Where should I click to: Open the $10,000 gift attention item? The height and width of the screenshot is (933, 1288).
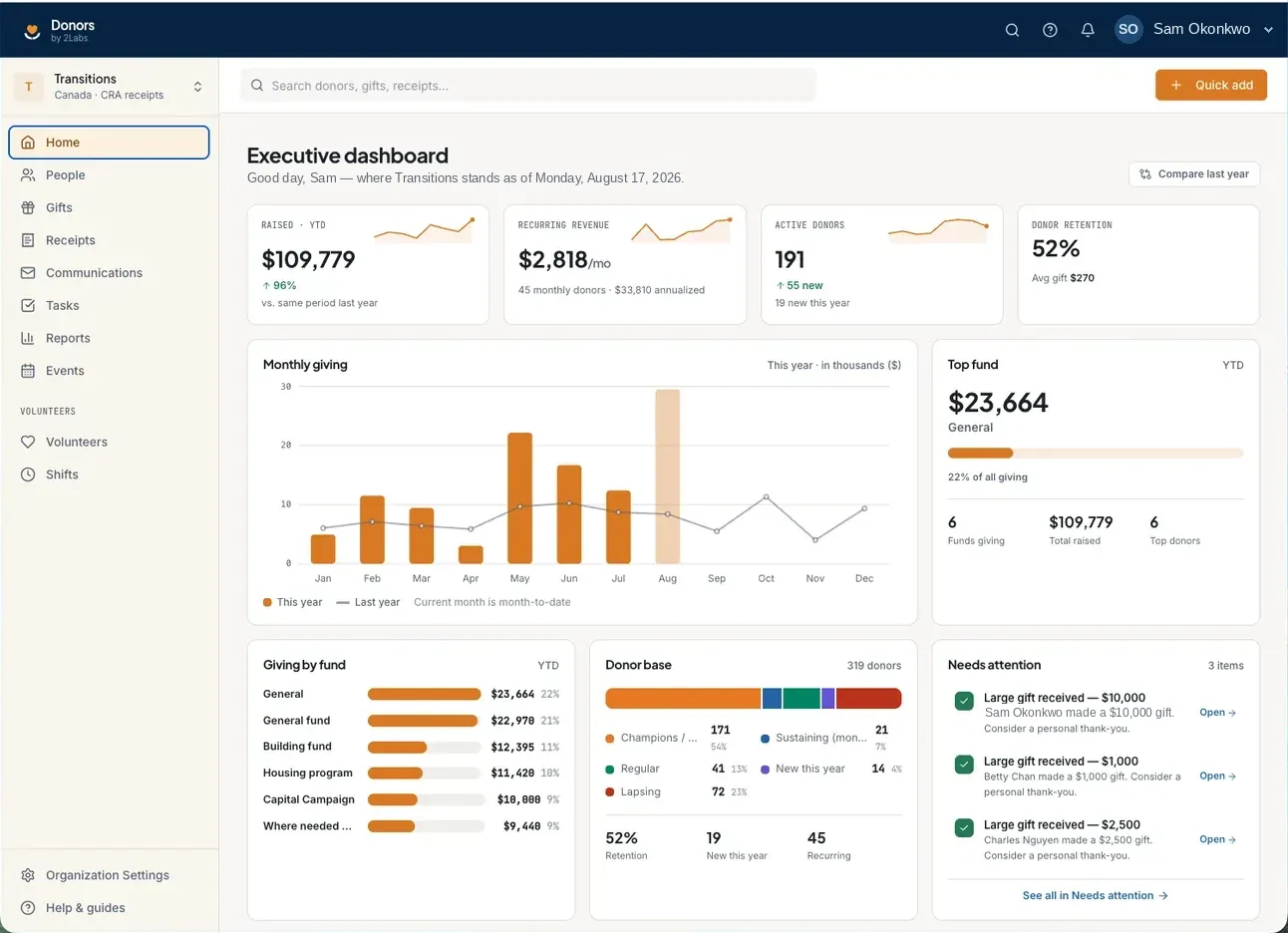pos(1217,713)
